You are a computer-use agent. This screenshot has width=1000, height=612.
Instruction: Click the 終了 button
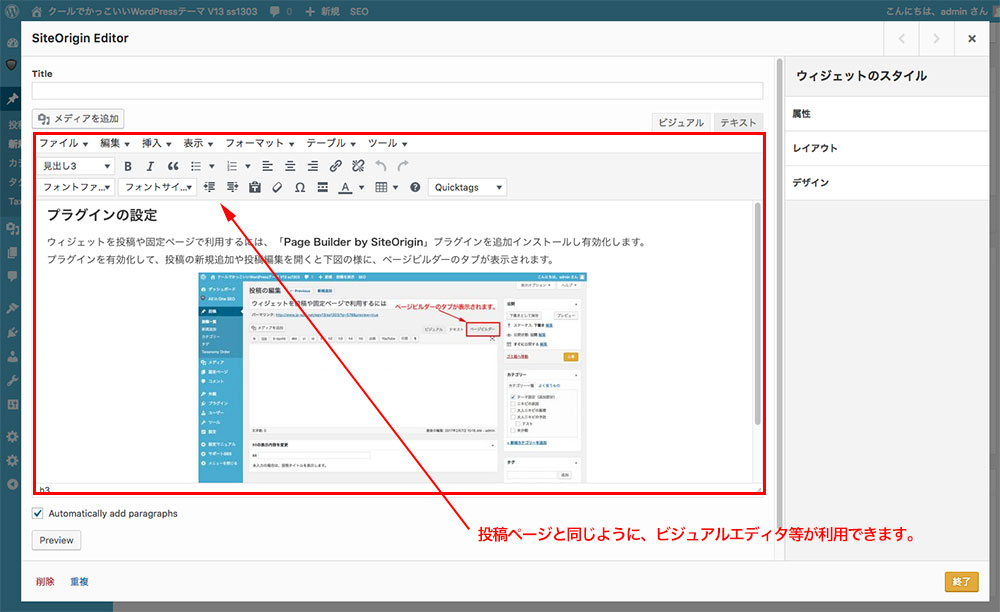pyautogui.click(x=961, y=581)
